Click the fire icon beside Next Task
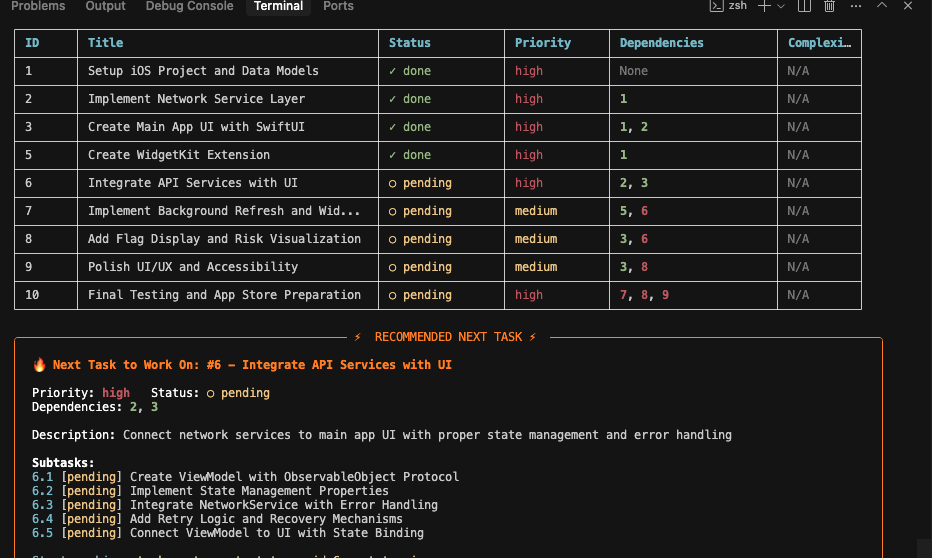932x558 pixels. point(40,365)
